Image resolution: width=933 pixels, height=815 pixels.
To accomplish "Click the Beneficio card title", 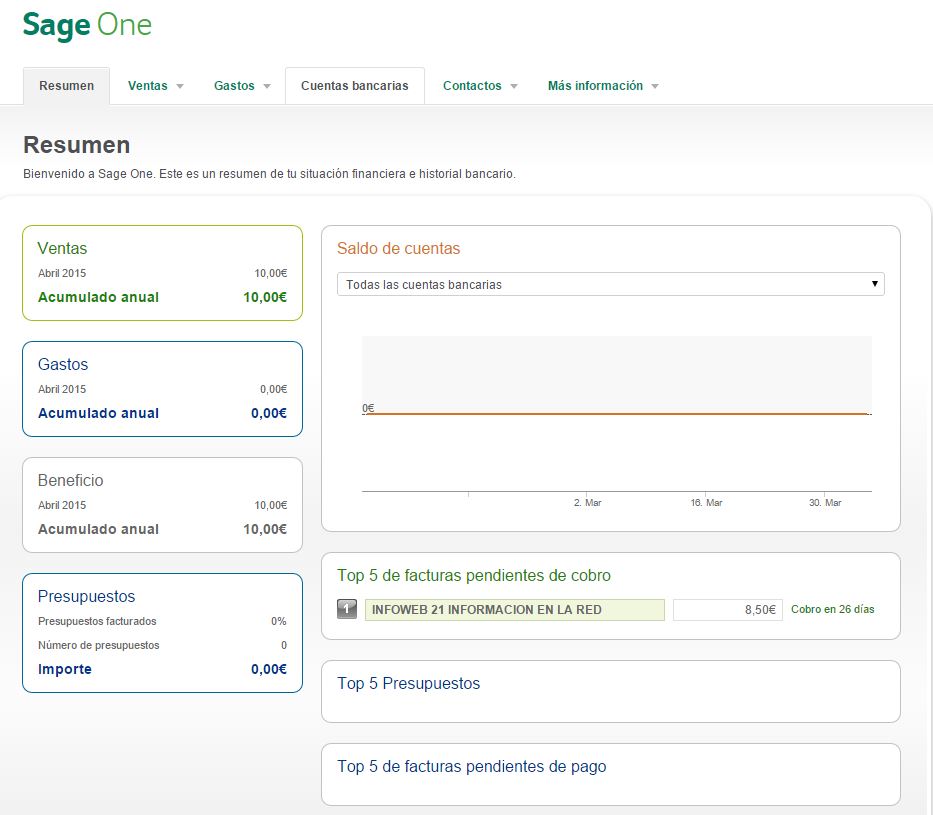I will pyautogui.click(x=70, y=480).
